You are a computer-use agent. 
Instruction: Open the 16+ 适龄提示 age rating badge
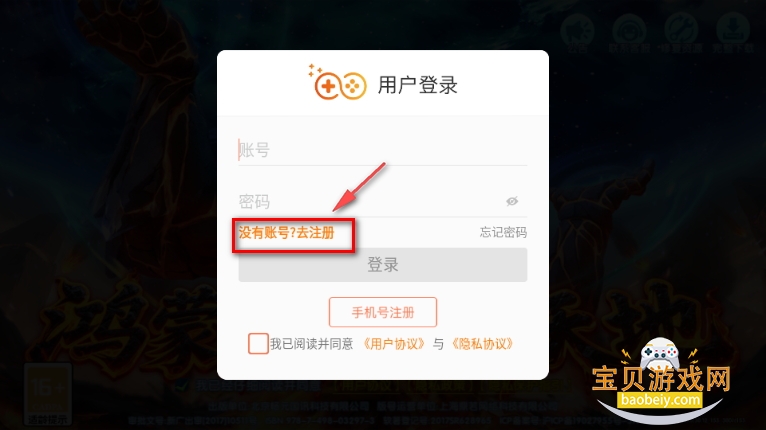click(48, 394)
